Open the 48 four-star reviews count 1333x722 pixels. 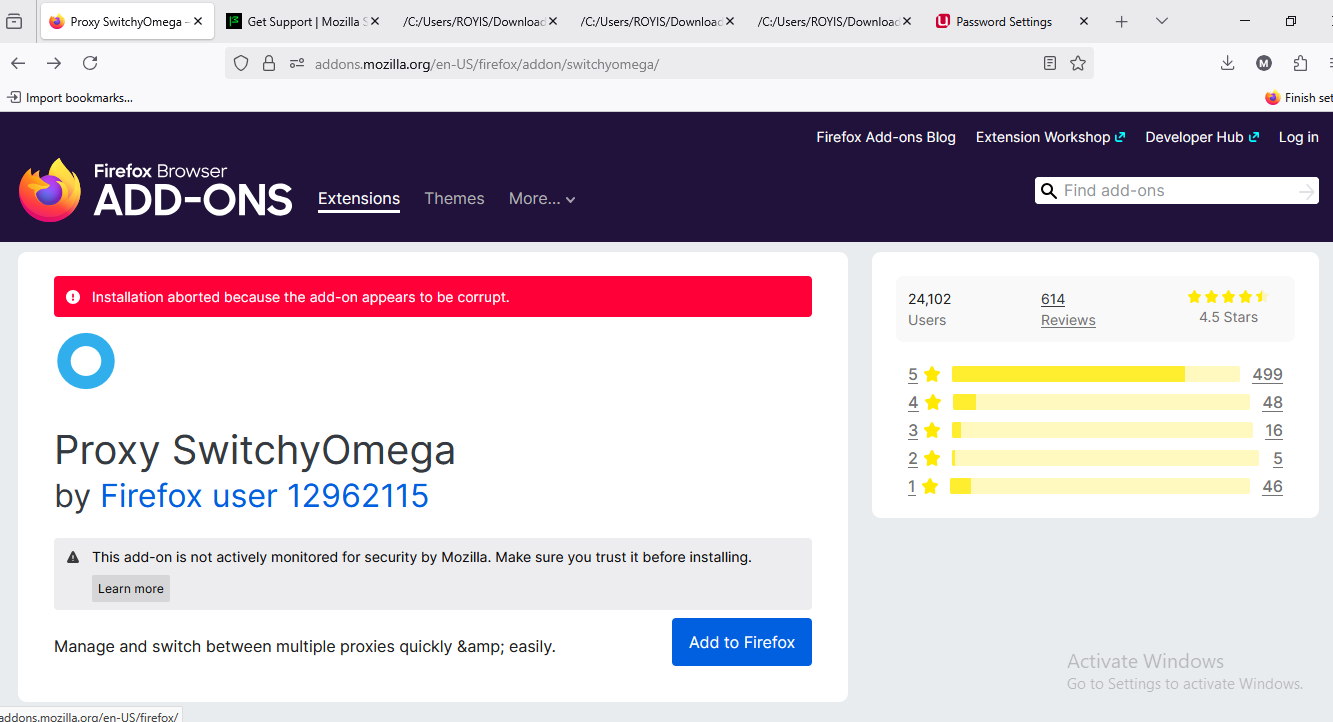[1272, 402]
